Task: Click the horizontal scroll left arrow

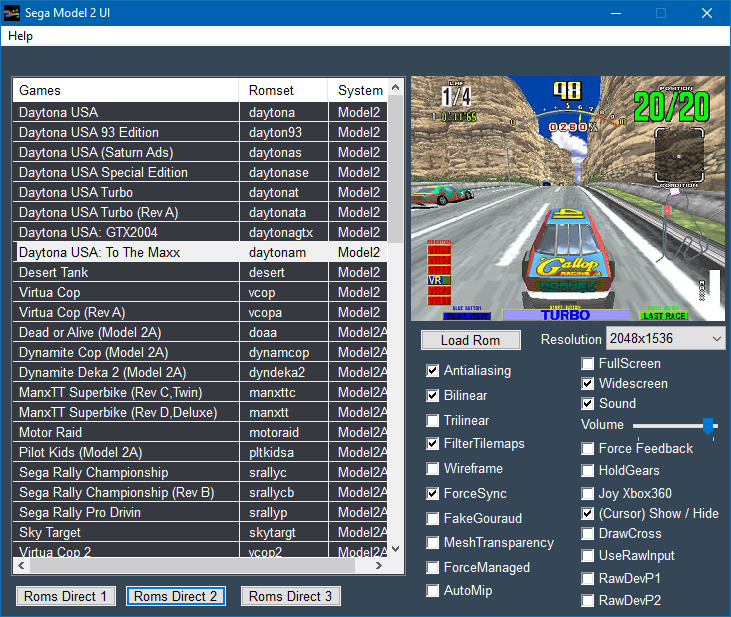Action: pyautogui.click(x=21, y=566)
